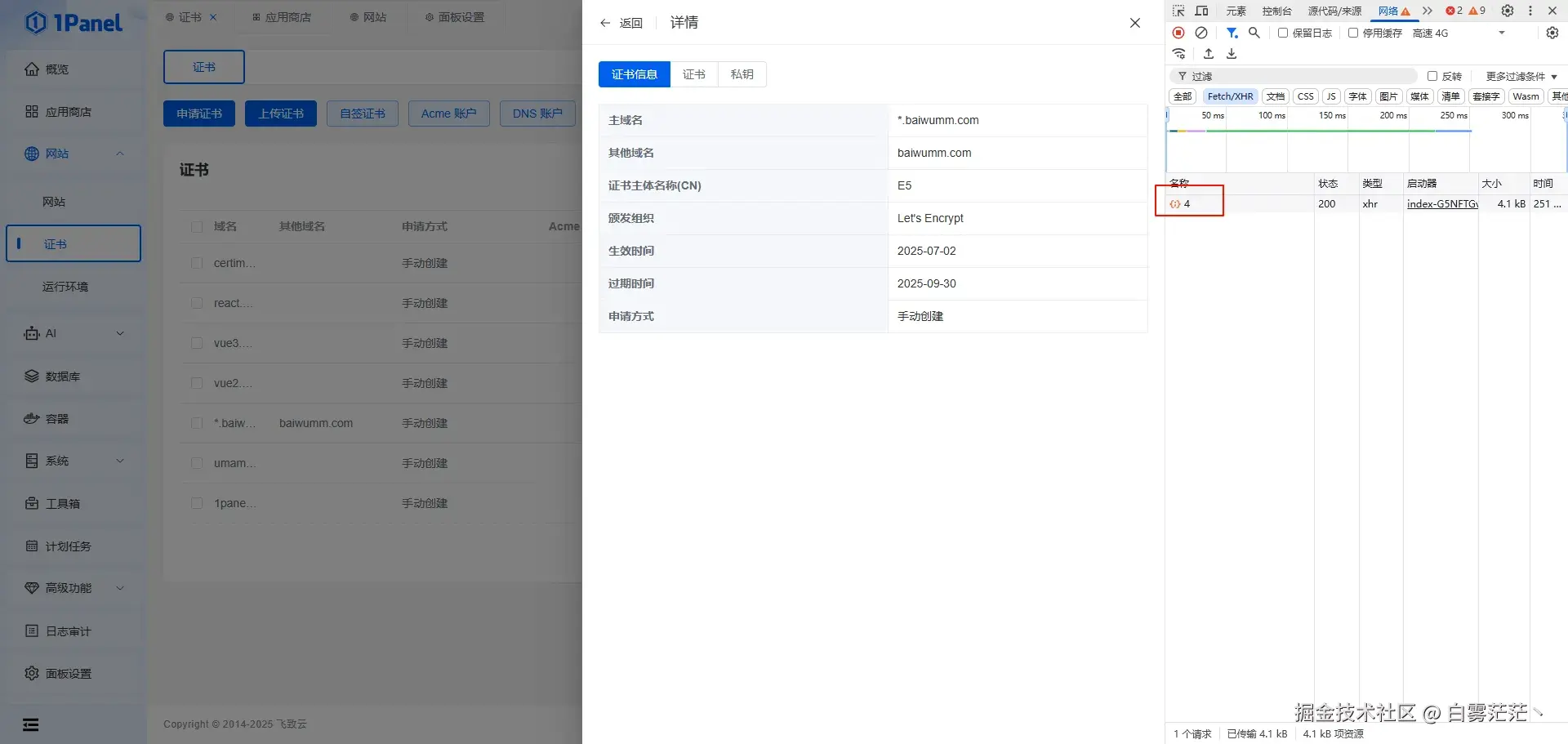
Task: Toggle the network filter funnel icon
Action: click(x=1232, y=33)
